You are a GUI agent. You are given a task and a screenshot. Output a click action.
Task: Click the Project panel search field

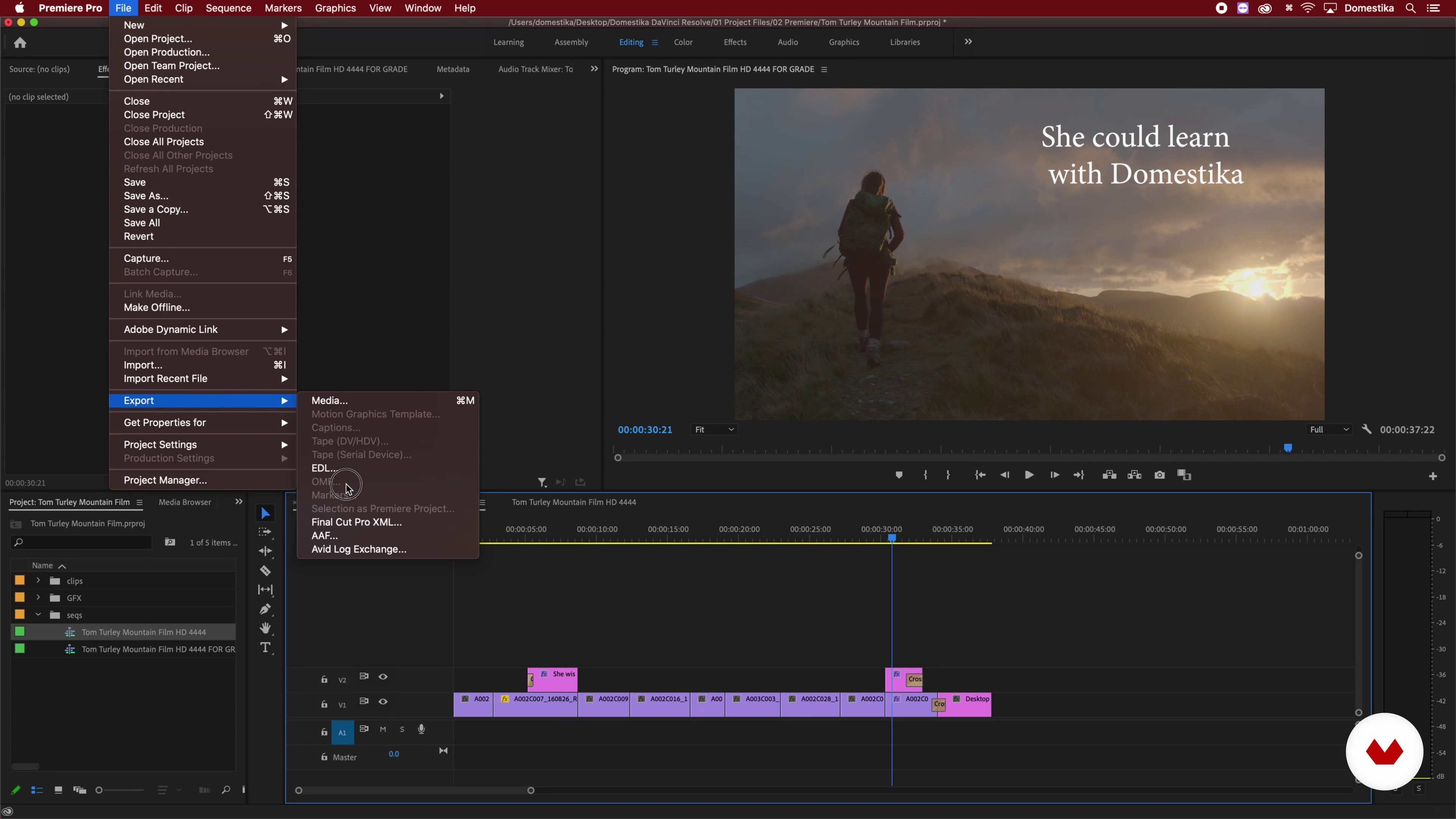tap(82, 543)
